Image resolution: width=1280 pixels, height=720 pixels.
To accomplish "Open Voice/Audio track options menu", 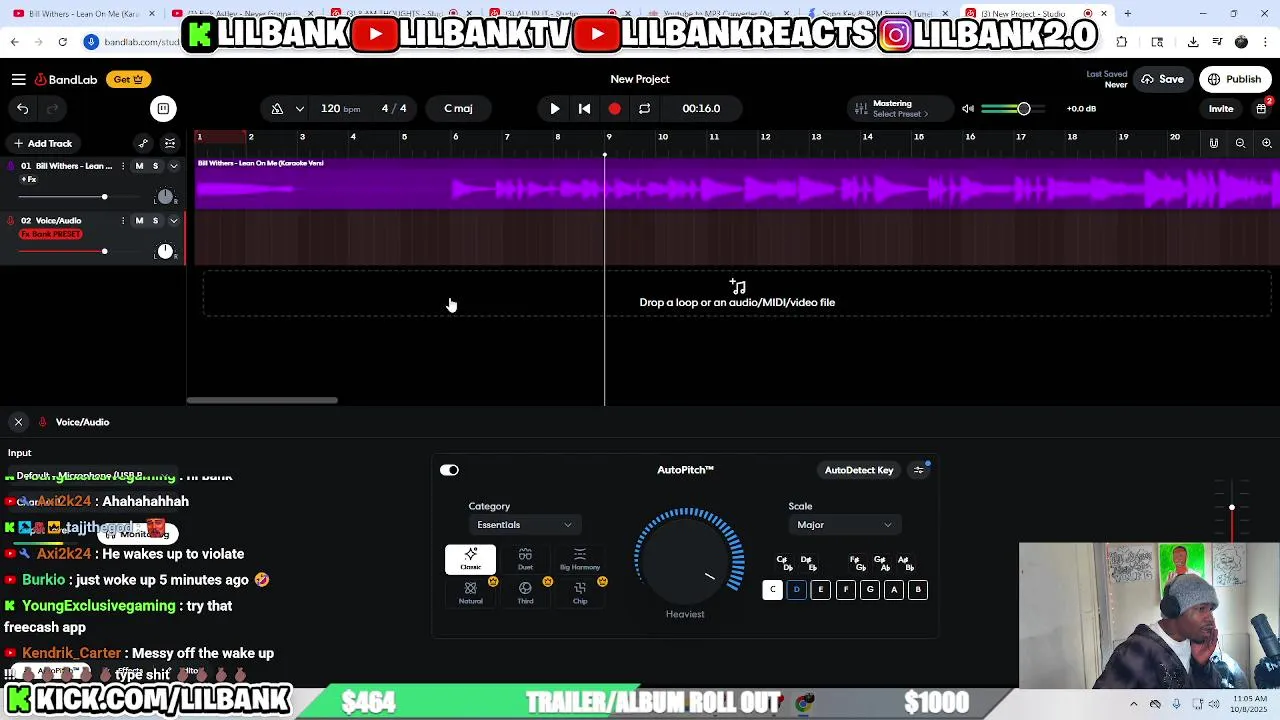I will pyautogui.click(x=123, y=221).
